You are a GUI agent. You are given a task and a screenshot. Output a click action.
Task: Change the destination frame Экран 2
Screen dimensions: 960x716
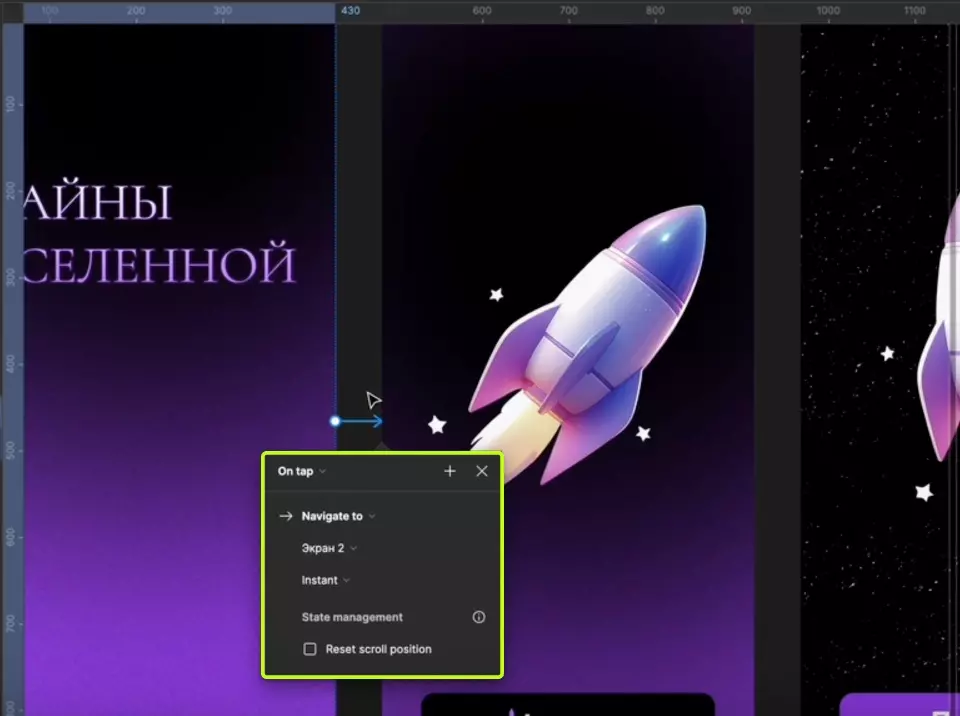[x=329, y=548]
